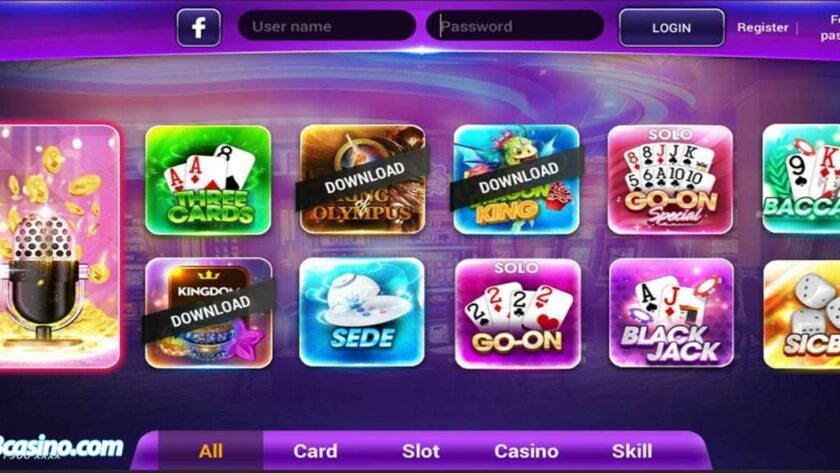The image size is (840, 473).
Task: Download the Kingdom slot game
Action: coord(208,313)
